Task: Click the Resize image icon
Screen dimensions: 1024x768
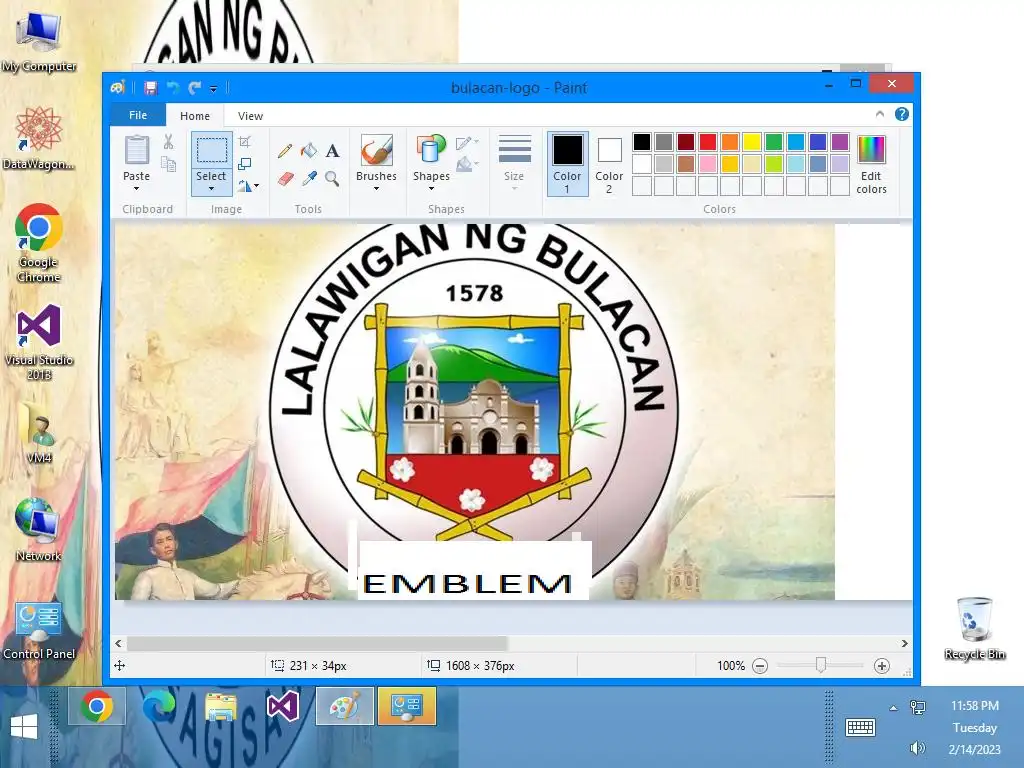Action: [x=245, y=164]
